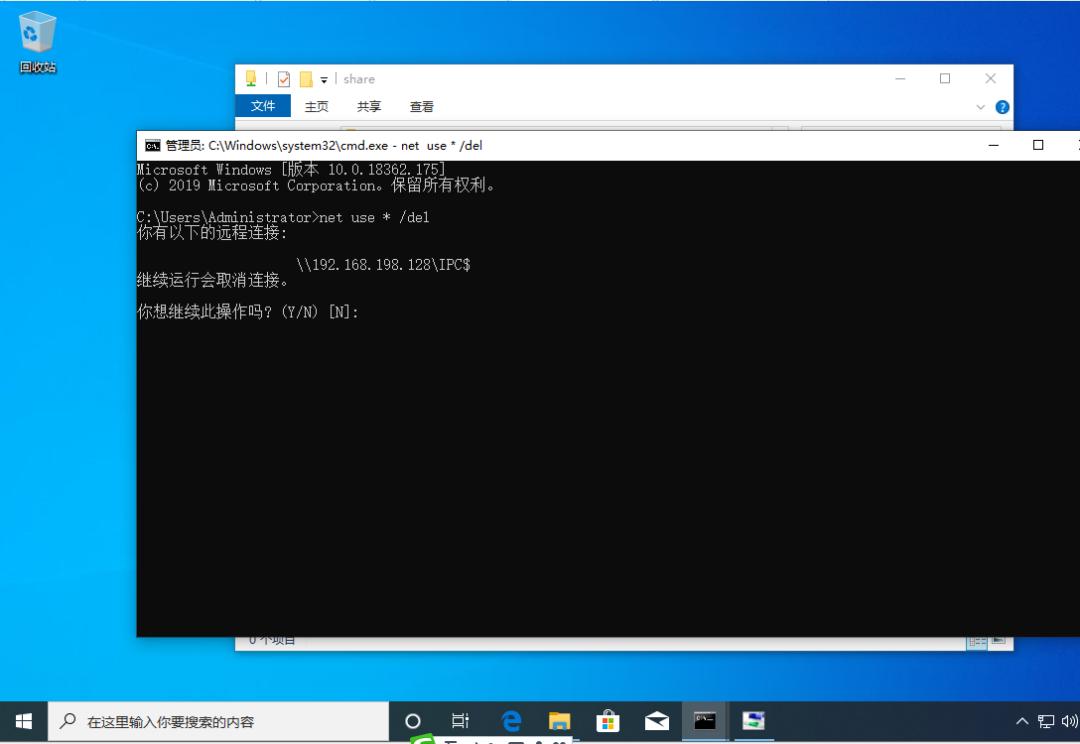Screen dimensions: 1080x744
Task: Click the properties checkmark icon in Explorer title bar
Action: click(283, 79)
